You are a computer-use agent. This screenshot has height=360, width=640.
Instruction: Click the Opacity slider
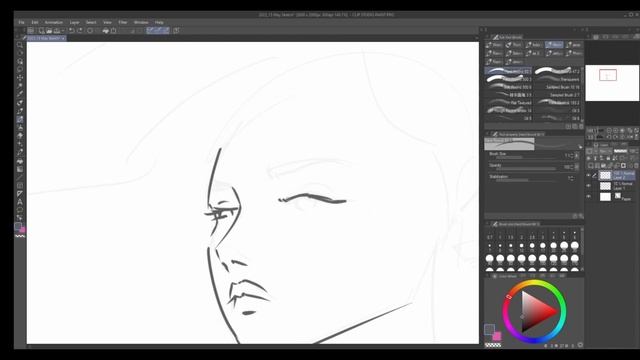(x=526, y=168)
